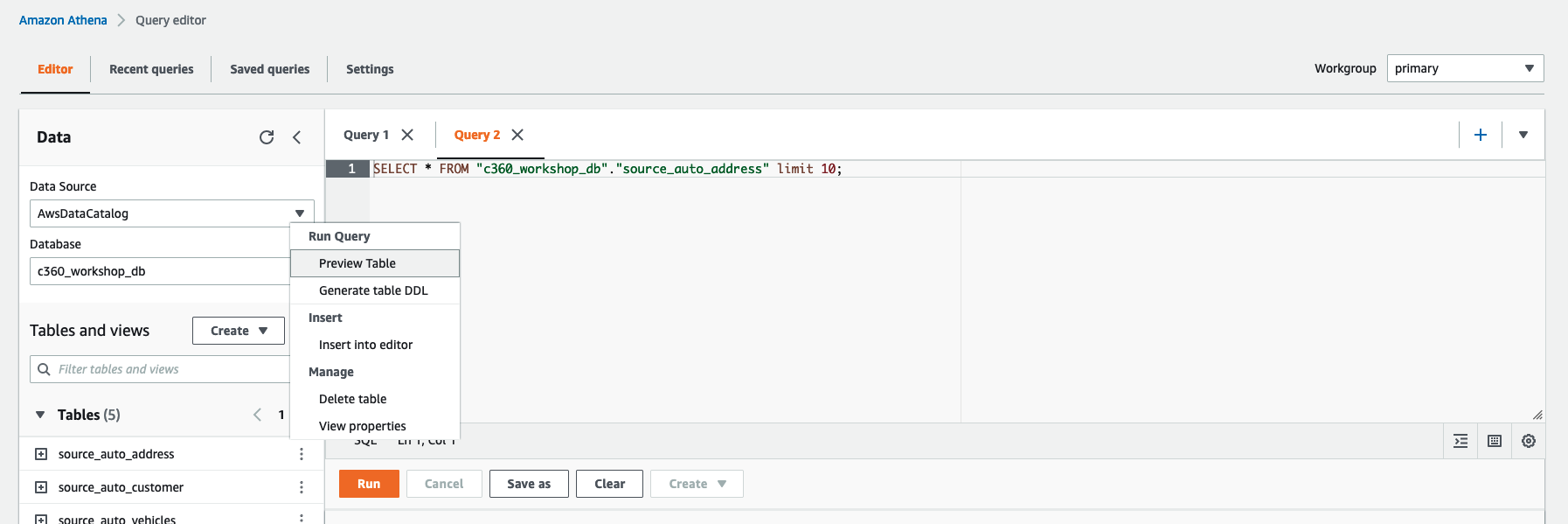Click the Filter tables and views field

point(166,369)
